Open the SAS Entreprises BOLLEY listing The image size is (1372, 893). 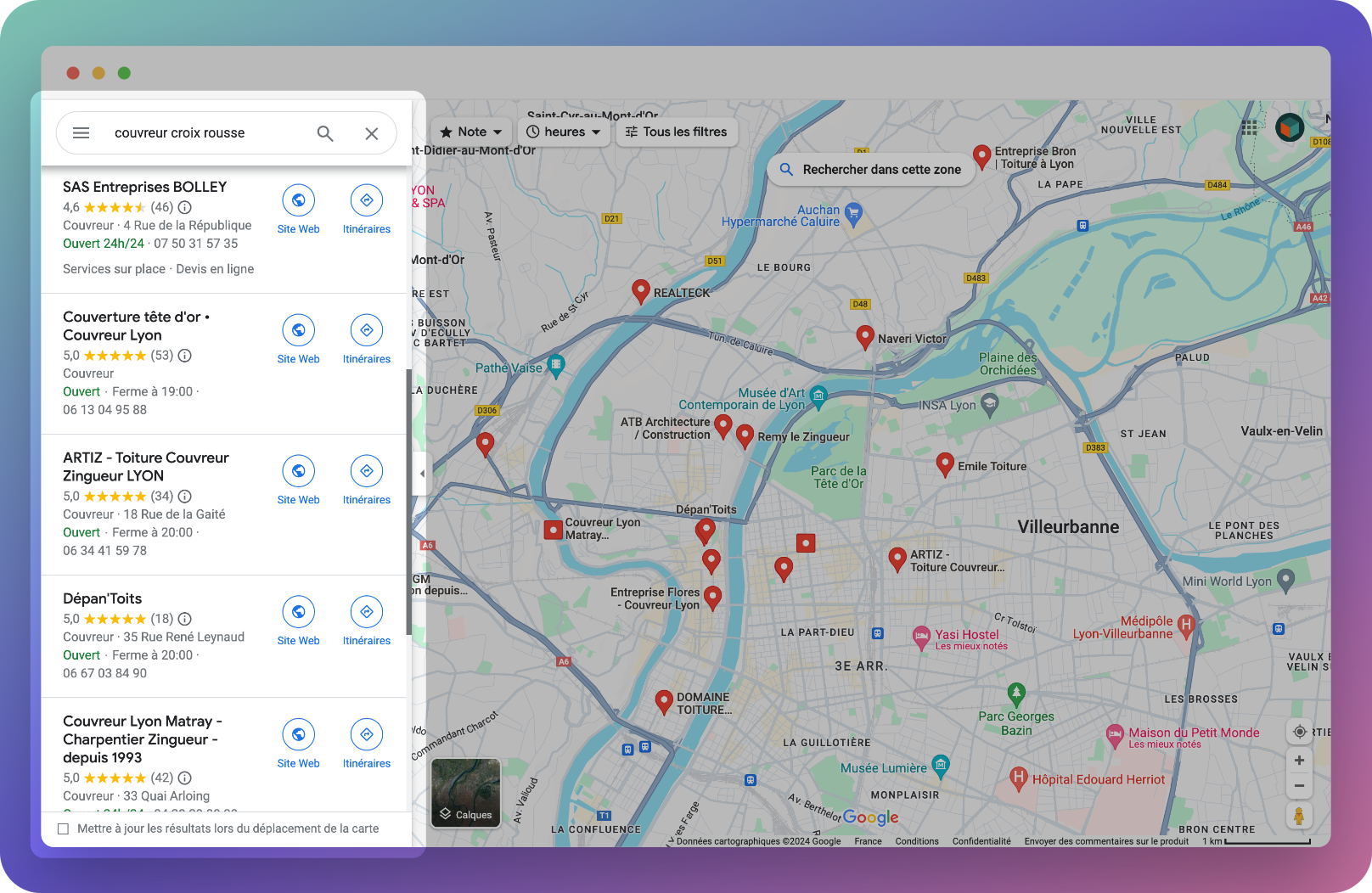(145, 187)
